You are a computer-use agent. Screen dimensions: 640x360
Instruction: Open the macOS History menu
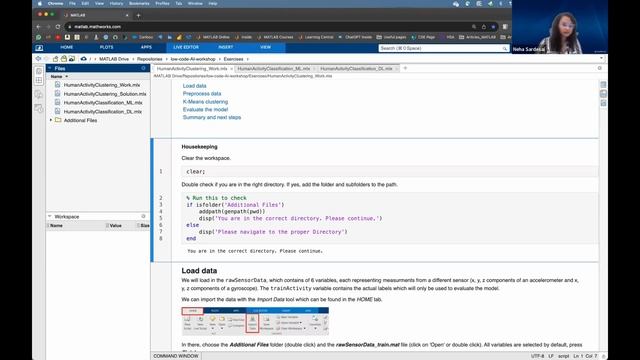[116, 3]
